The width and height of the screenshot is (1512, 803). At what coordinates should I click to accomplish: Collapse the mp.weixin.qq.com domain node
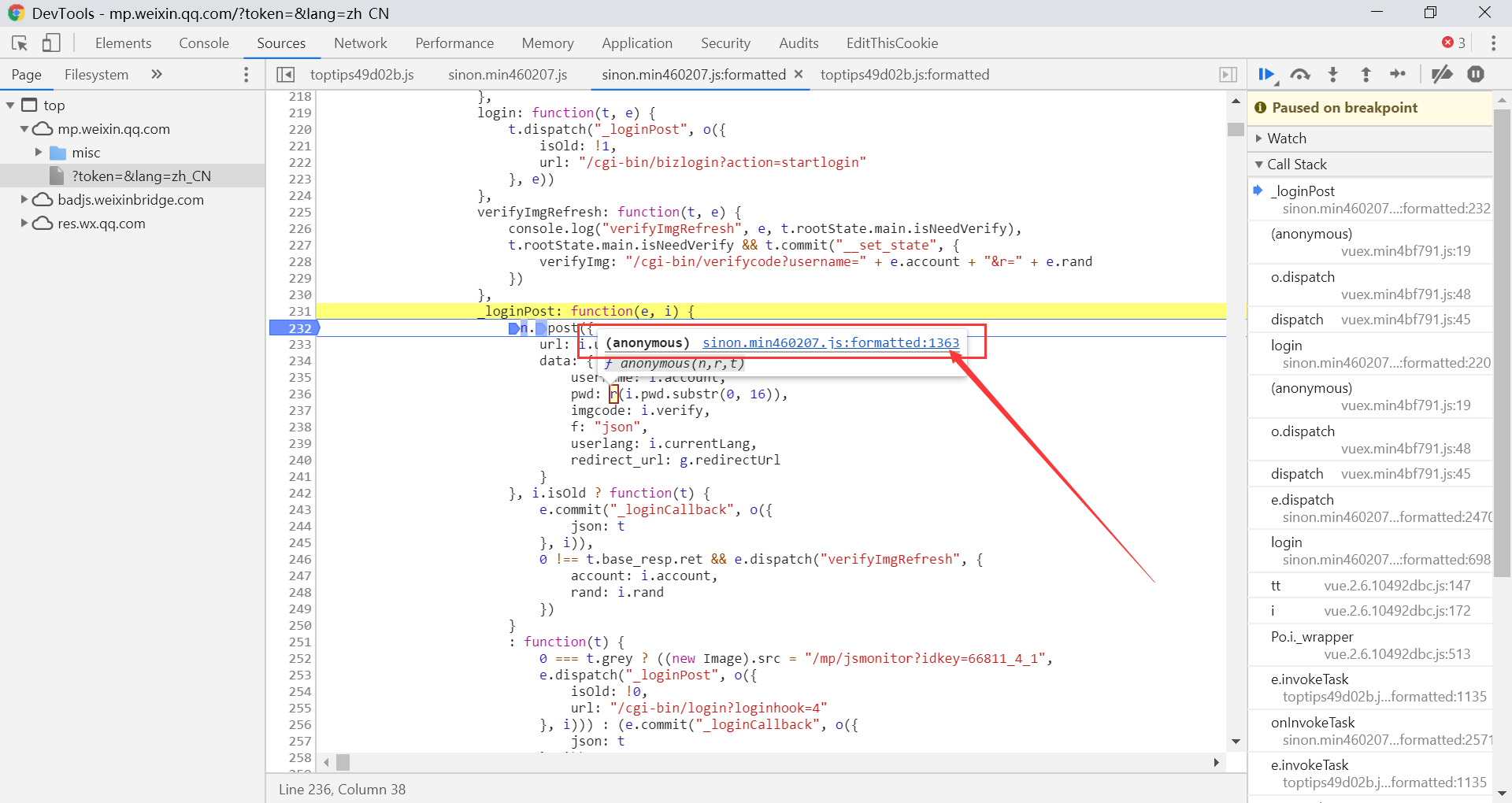(x=24, y=129)
